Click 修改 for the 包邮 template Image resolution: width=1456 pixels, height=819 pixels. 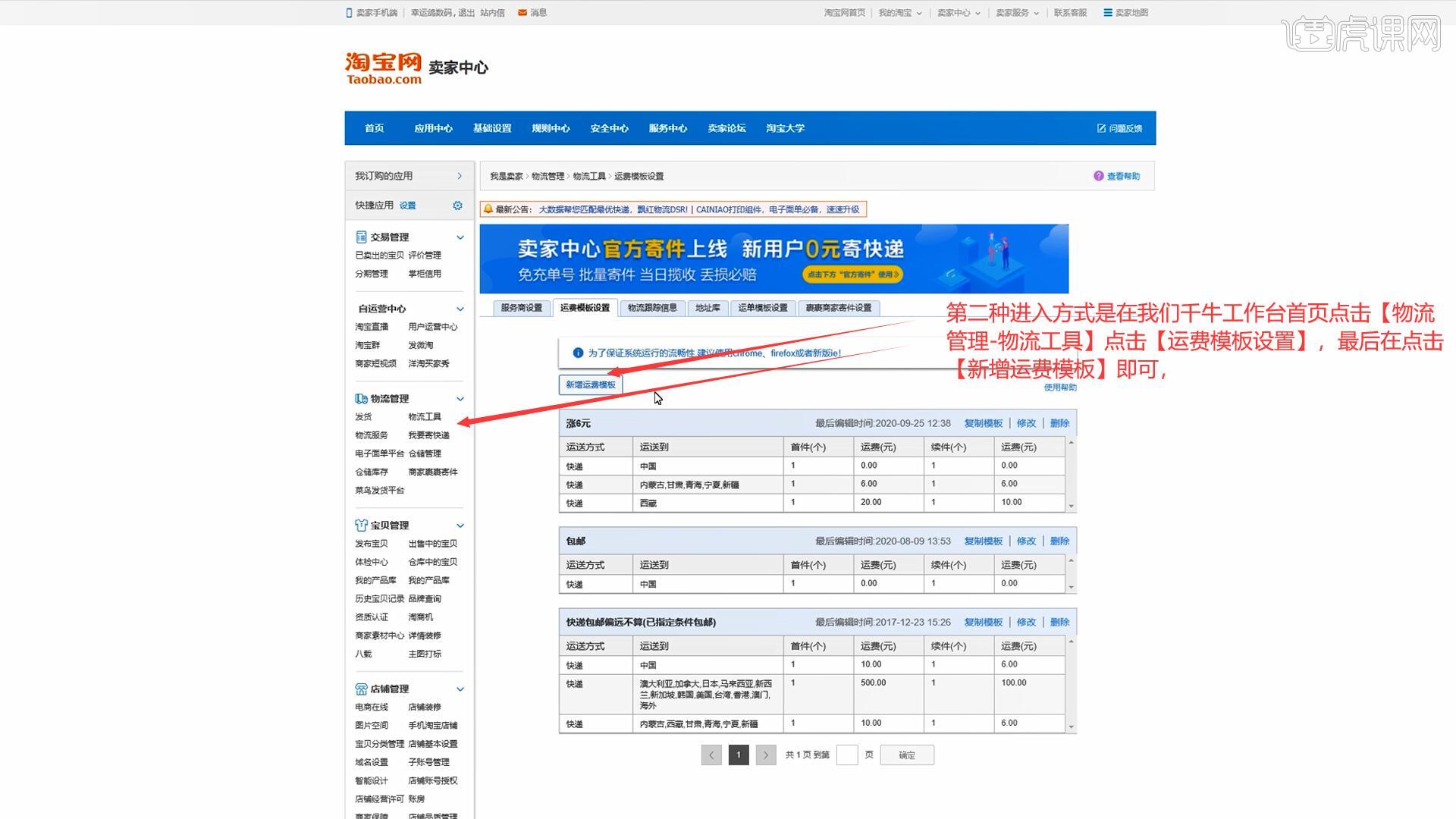point(1026,541)
